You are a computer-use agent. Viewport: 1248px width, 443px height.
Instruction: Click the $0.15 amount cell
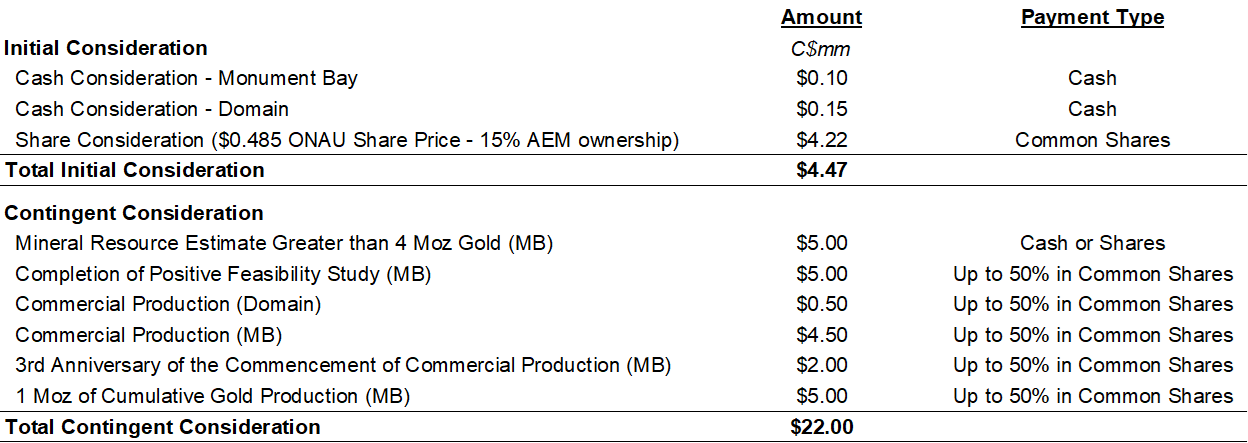pos(821,109)
